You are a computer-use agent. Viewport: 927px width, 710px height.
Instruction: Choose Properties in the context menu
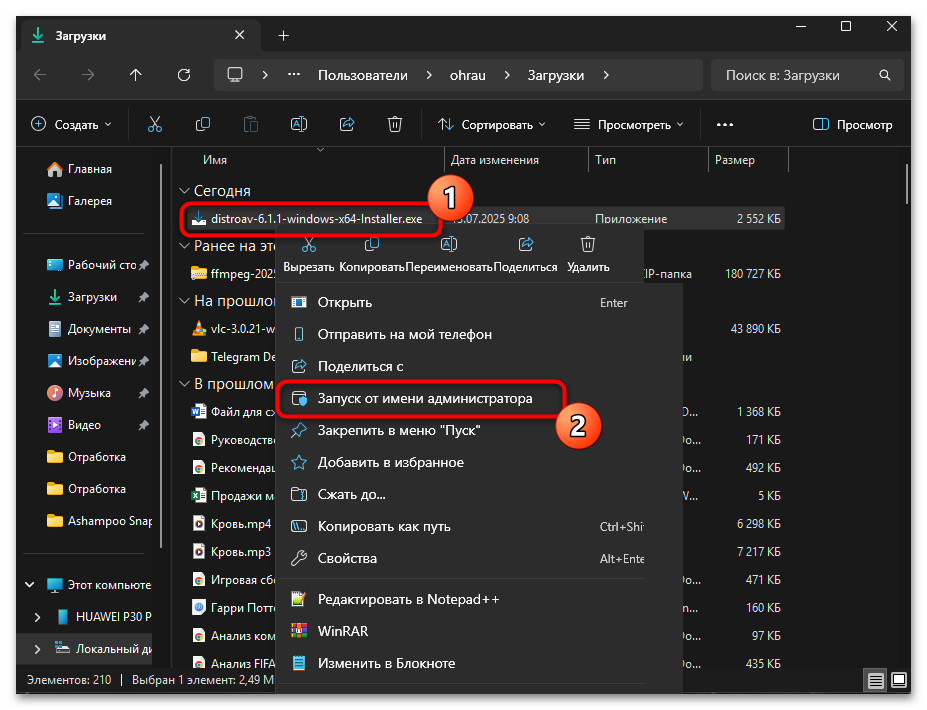[346, 558]
